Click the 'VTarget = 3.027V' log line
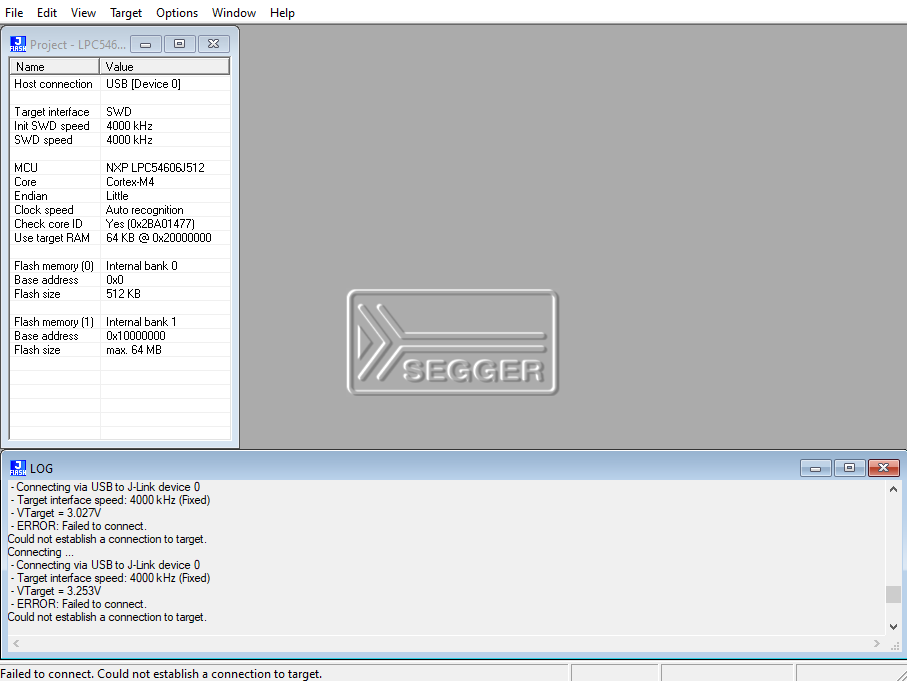The width and height of the screenshot is (907, 681). click(56, 513)
